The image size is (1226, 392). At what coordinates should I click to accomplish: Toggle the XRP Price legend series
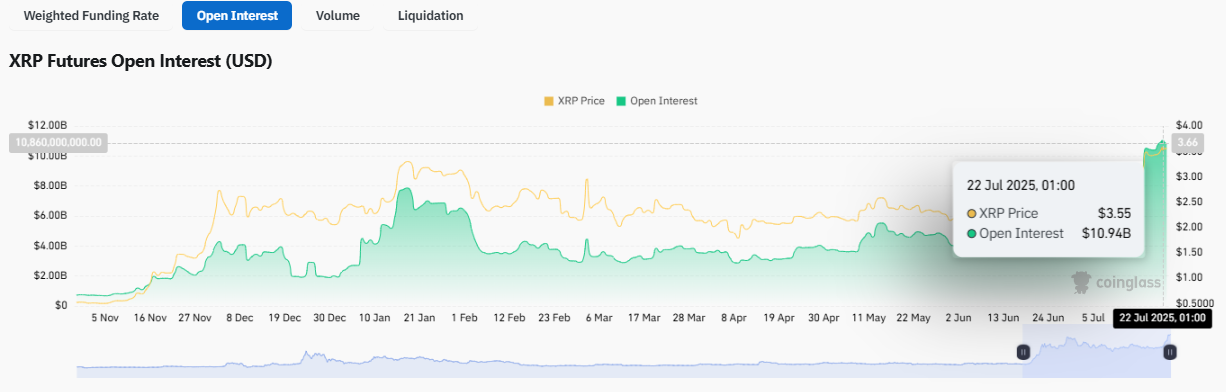coord(574,101)
